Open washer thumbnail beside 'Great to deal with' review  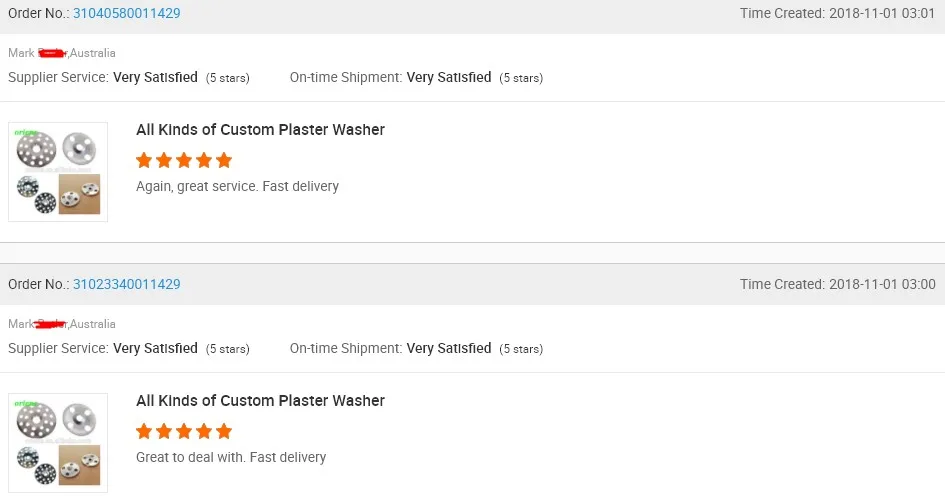[58, 443]
